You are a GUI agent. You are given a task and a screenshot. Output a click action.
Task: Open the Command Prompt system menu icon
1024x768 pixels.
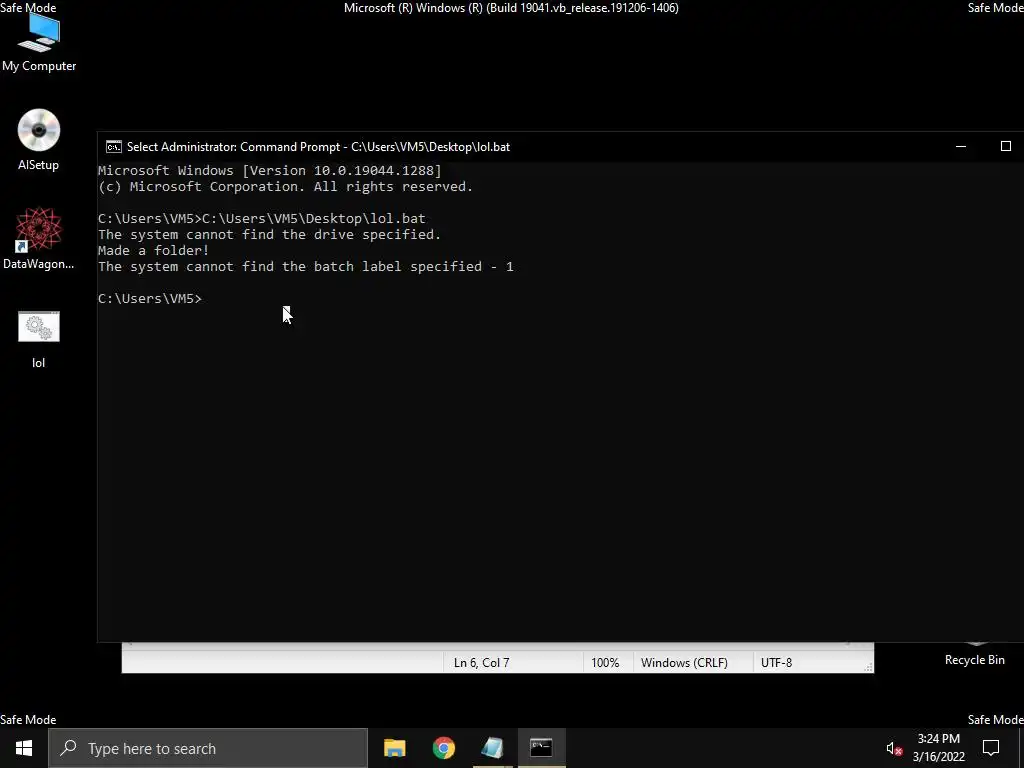coord(114,147)
